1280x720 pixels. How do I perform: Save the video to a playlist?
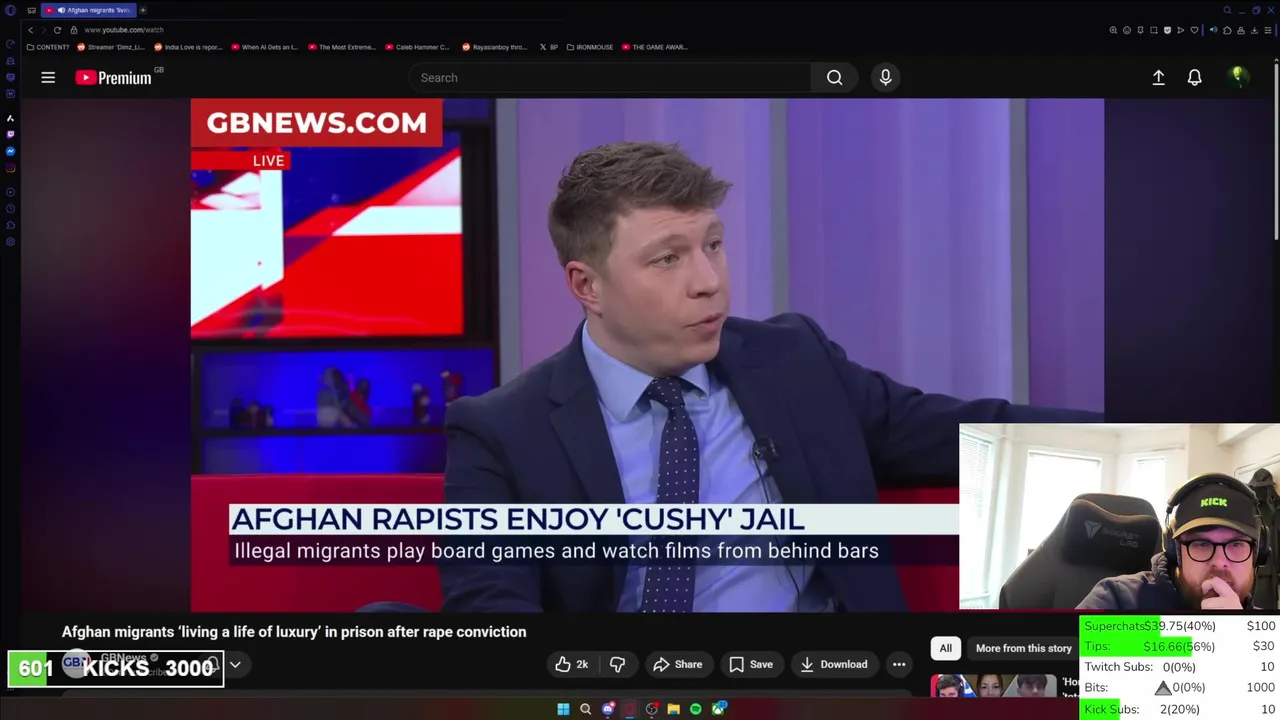click(750, 664)
